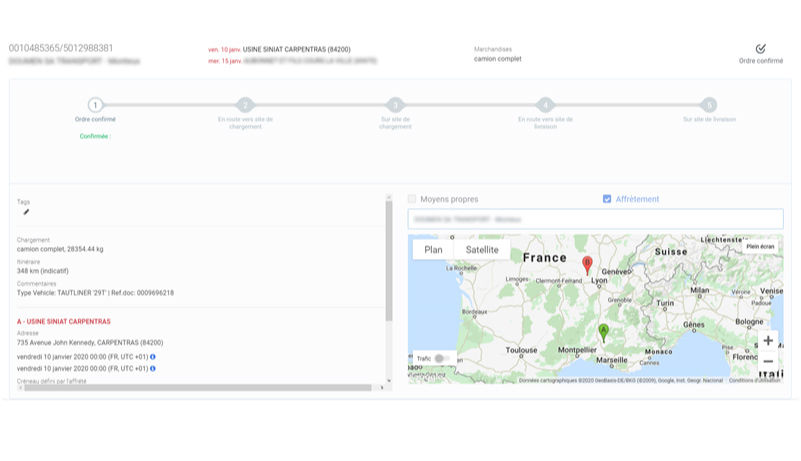Zoom in on the map
Screen dimensions: 801x461
tap(767, 341)
